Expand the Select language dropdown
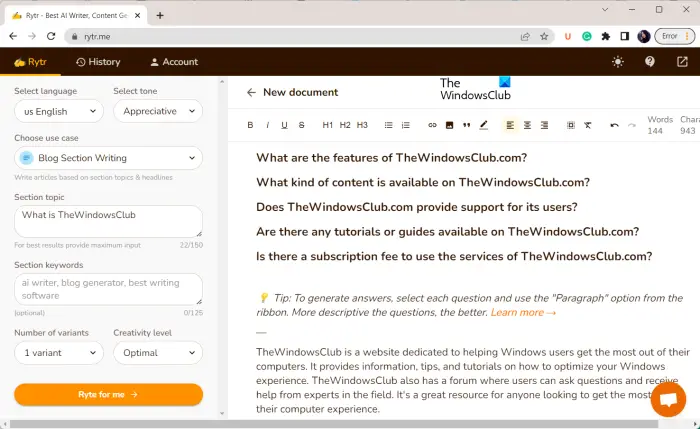Viewport: 700px width, 429px height. pos(59,111)
